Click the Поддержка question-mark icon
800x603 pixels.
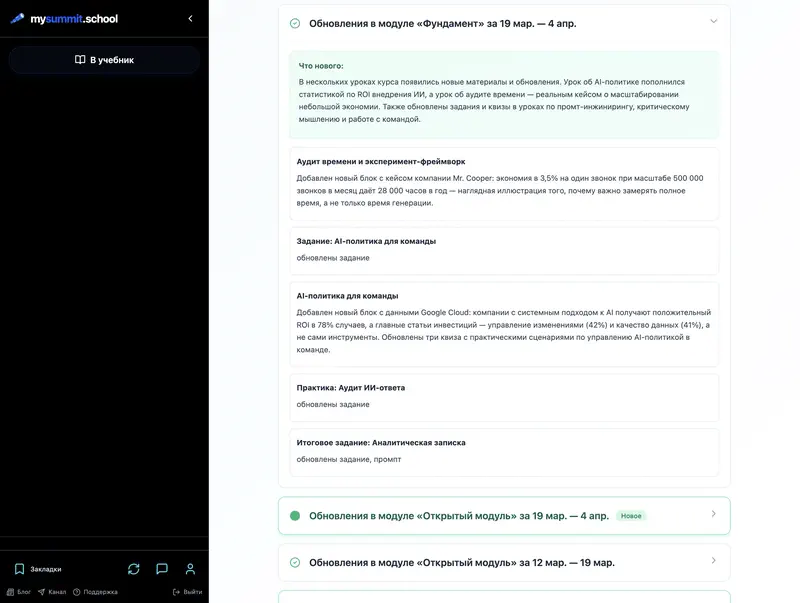(77, 591)
